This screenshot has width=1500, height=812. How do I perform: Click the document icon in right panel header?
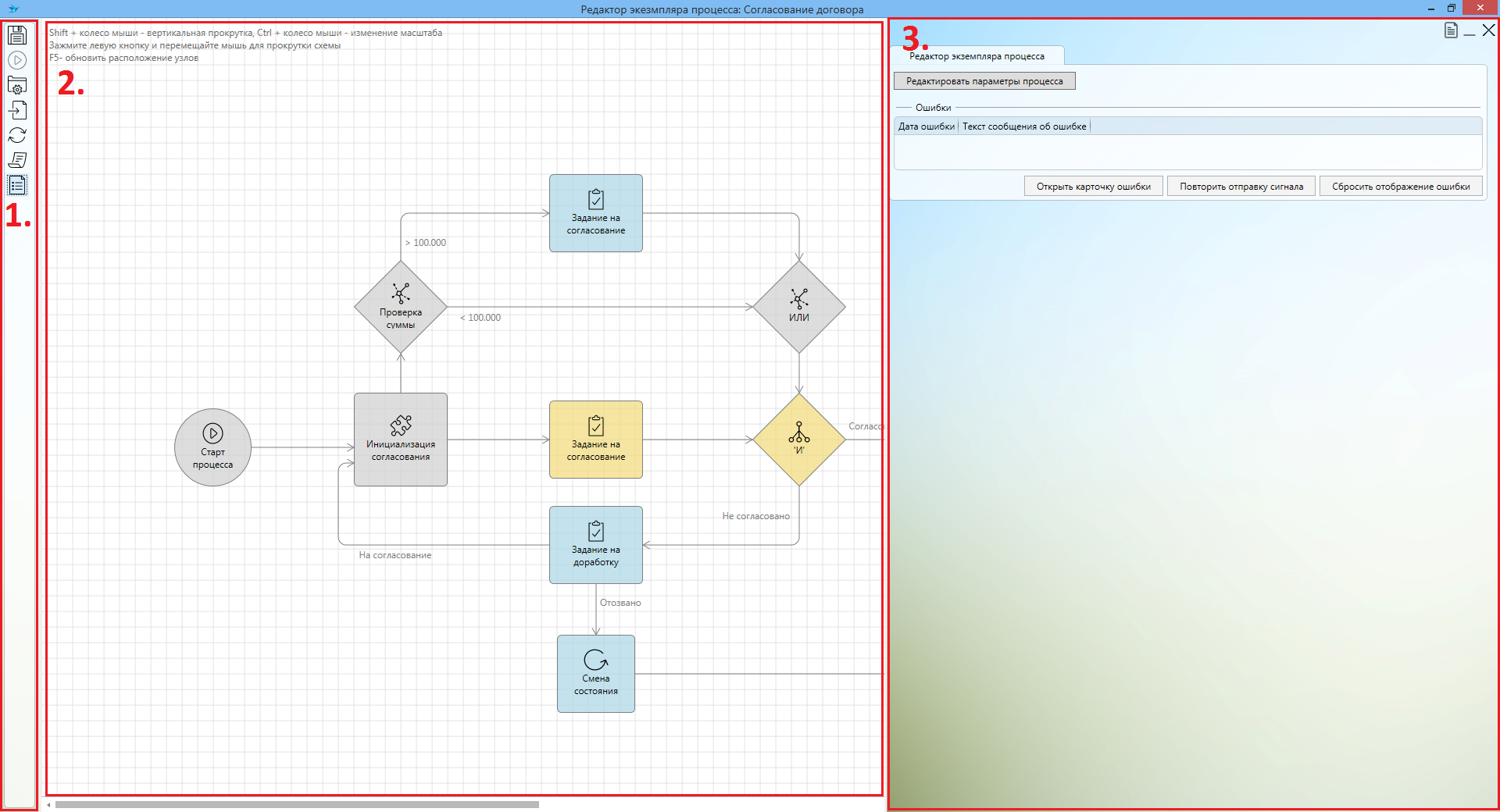(x=1451, y=30)
